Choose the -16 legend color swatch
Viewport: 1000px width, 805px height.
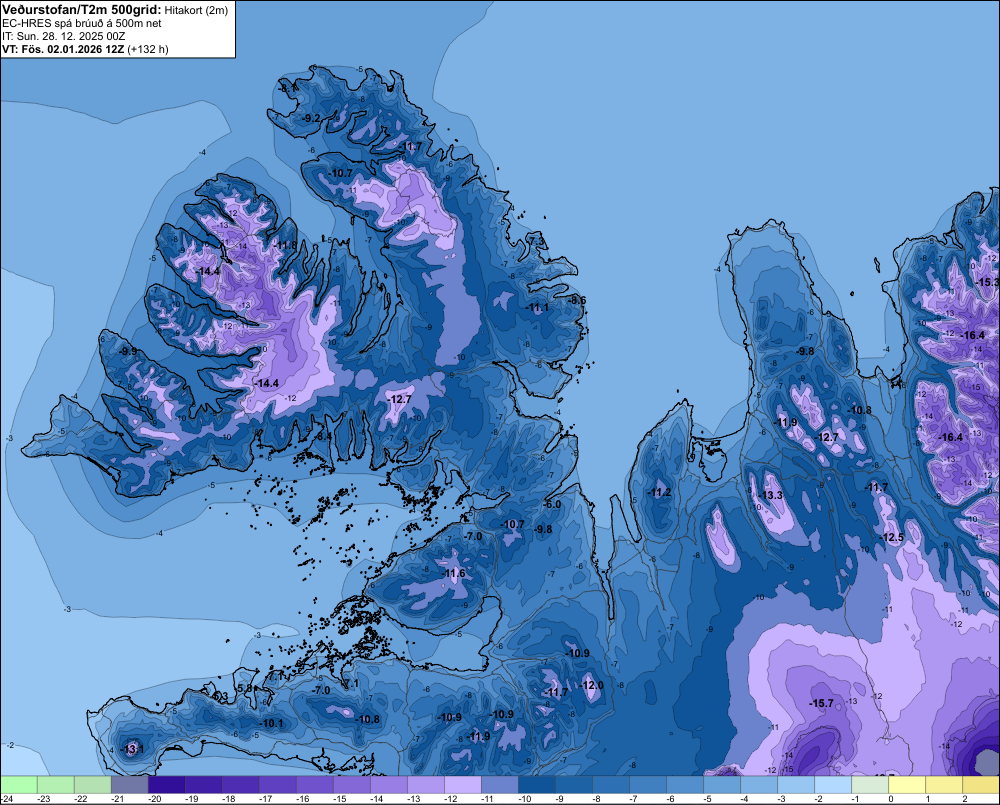point(314,784)
